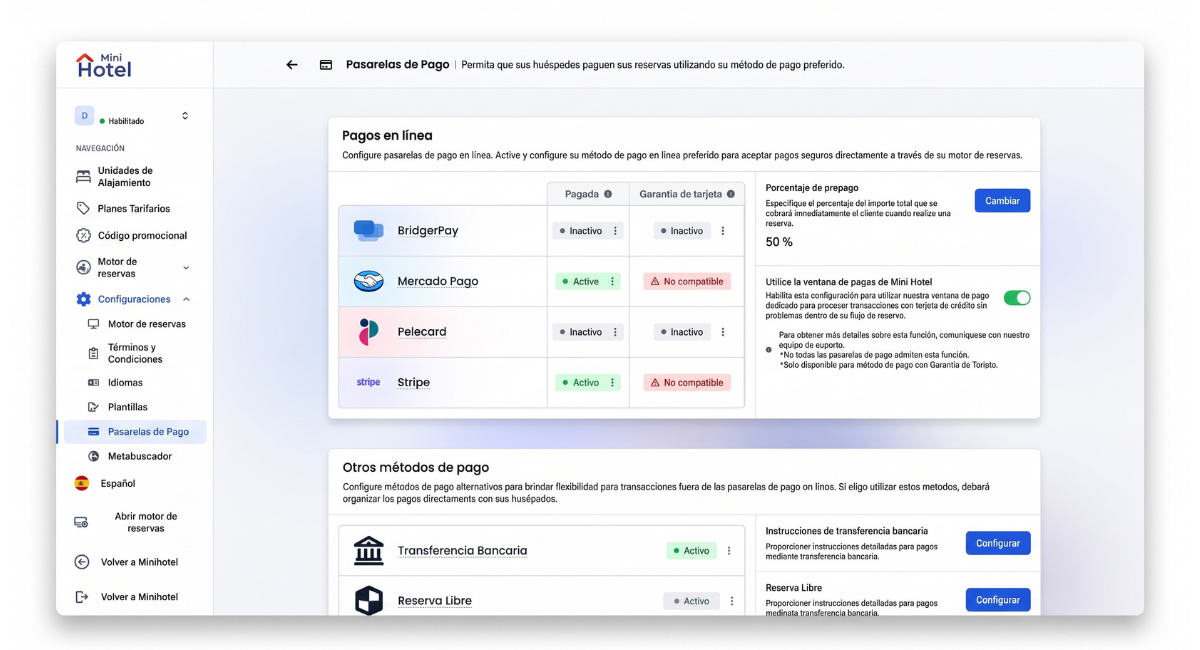This screenshot has width=1200, height=650.
Task: Click the bed icon for Unidades de Alojamiento
Action: [83, 177]
